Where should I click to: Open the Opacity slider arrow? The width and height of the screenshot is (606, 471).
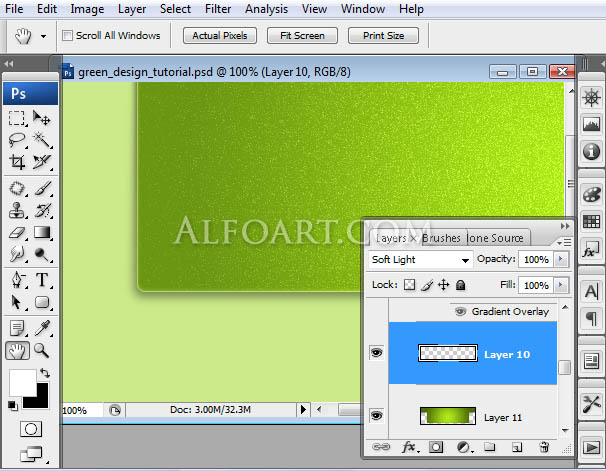[561, 259]
